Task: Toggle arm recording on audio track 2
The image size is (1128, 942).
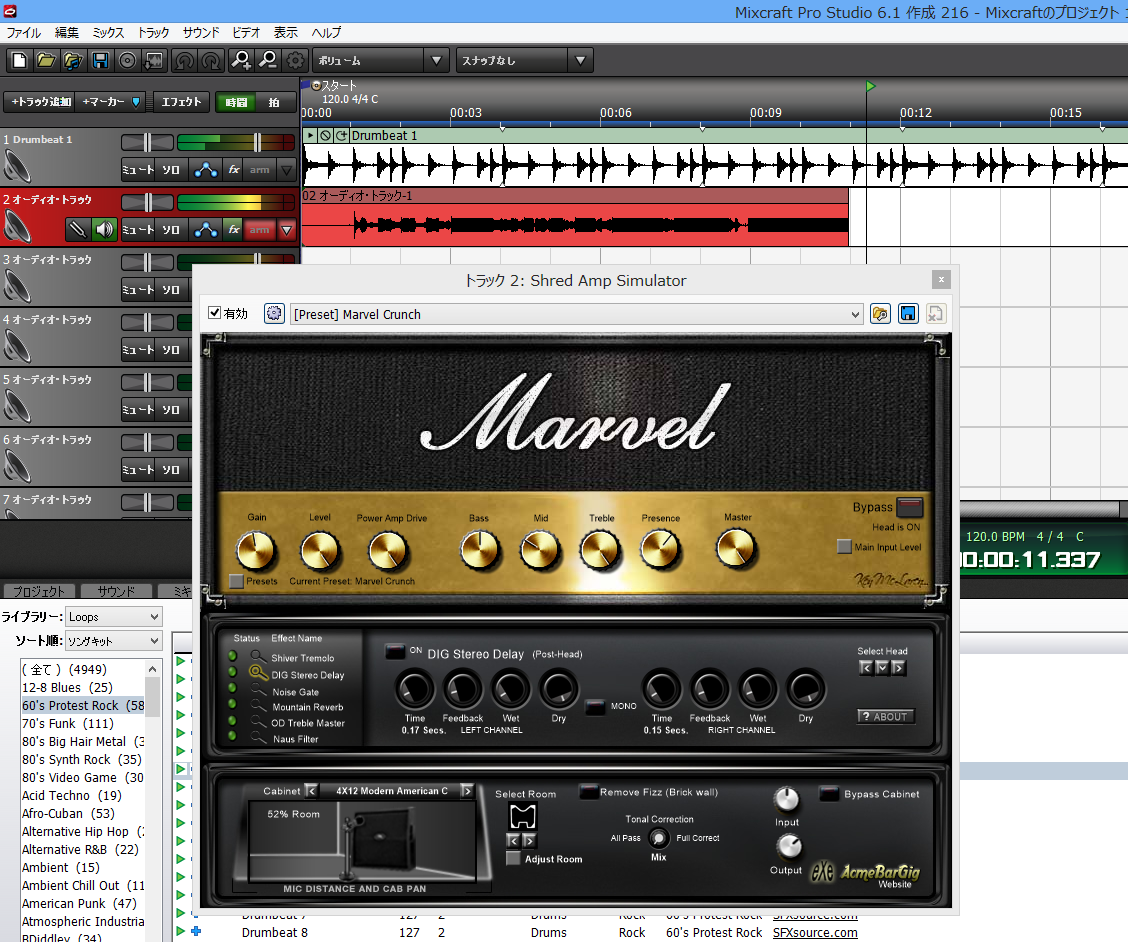Action: (x=260, y=230)
